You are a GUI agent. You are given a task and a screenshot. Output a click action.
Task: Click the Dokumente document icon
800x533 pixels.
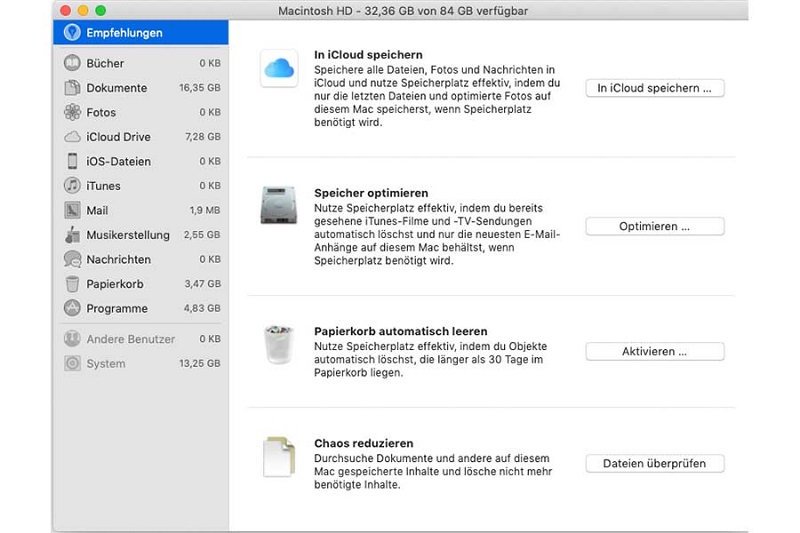(72, 88)
